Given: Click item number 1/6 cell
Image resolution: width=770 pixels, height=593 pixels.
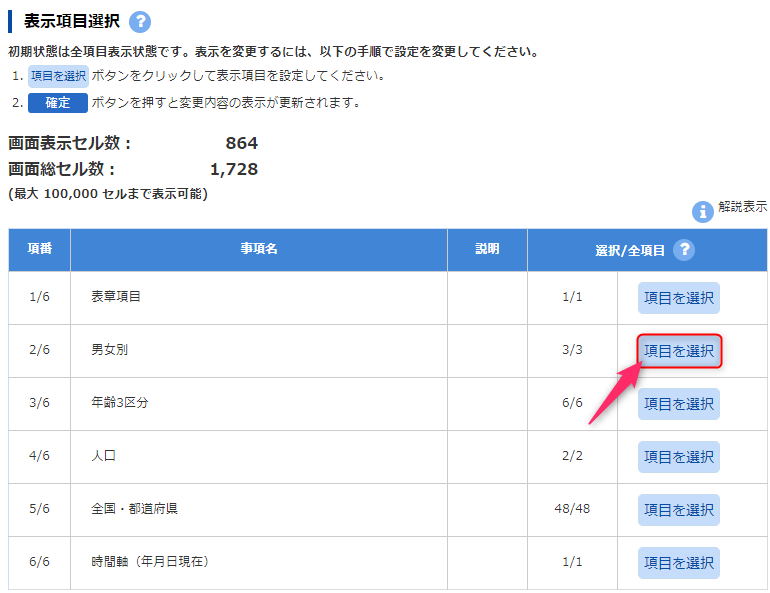Looking at the screenshot, I should pyautogui.click(x=39, y=296).
